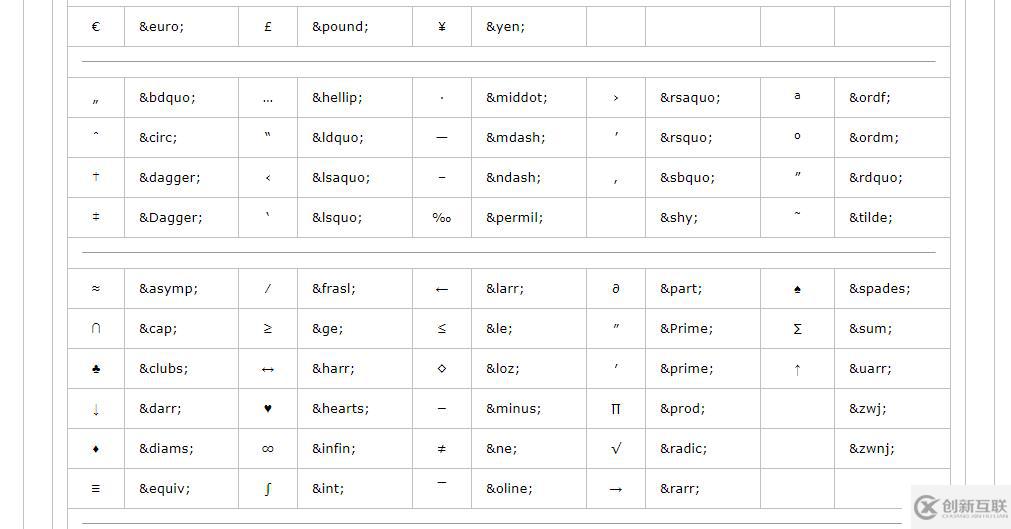
Task: Click the spade suit ♠ symbol
Action: coord(797,289)
